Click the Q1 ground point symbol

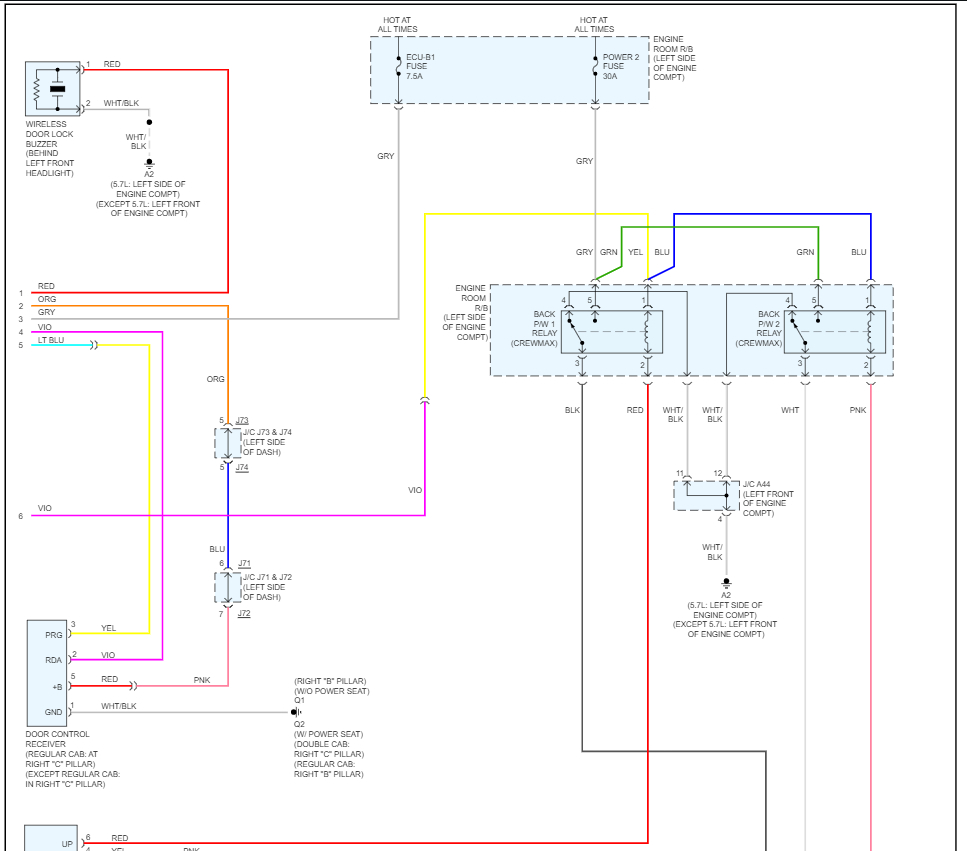[x=297, y=712]
